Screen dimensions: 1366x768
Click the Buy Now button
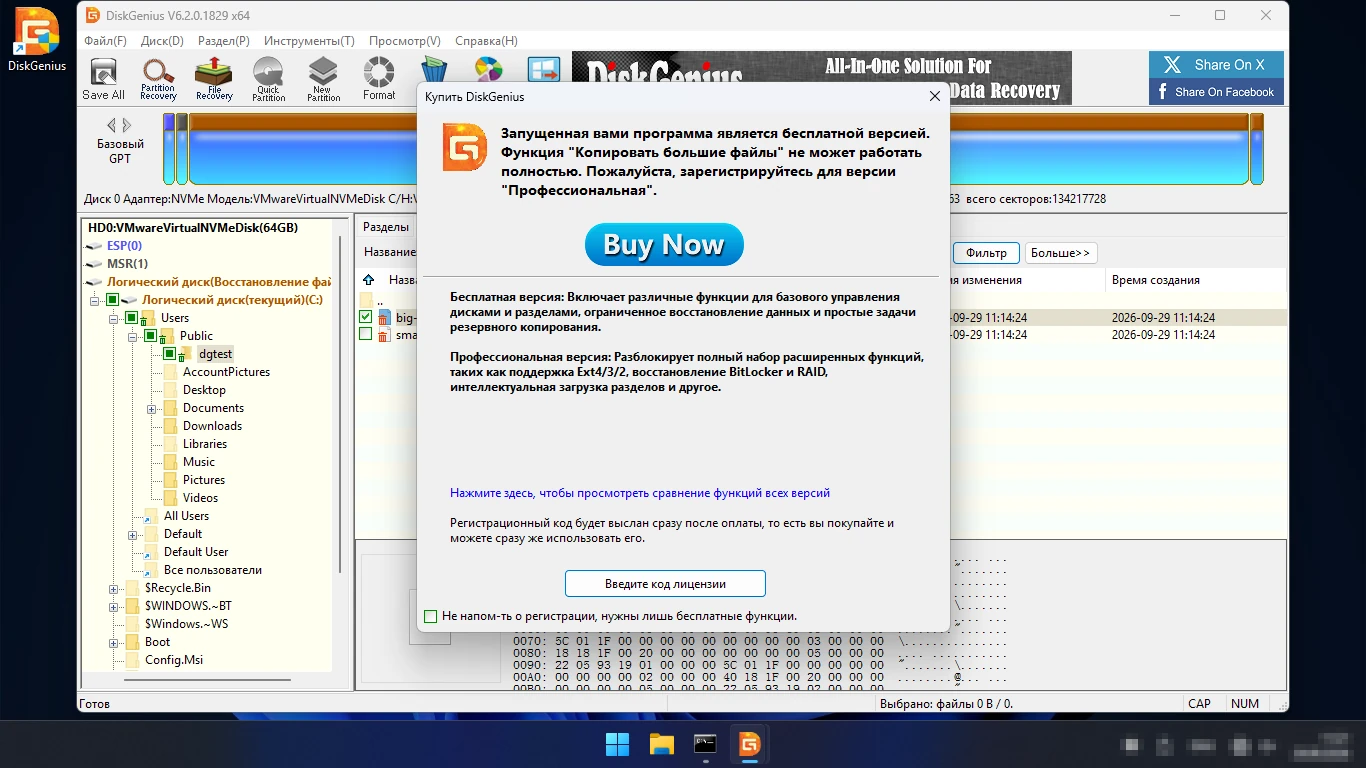[664, 245]
